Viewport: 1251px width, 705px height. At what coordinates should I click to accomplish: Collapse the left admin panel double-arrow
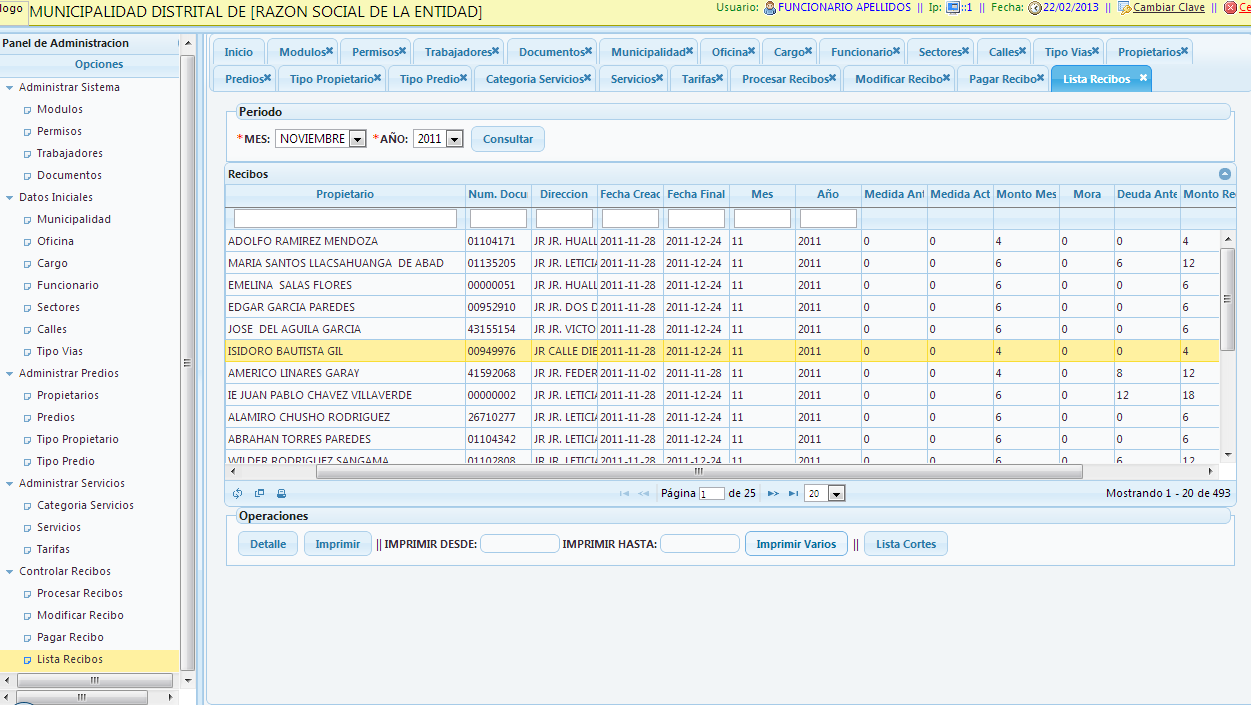(187, 44)
